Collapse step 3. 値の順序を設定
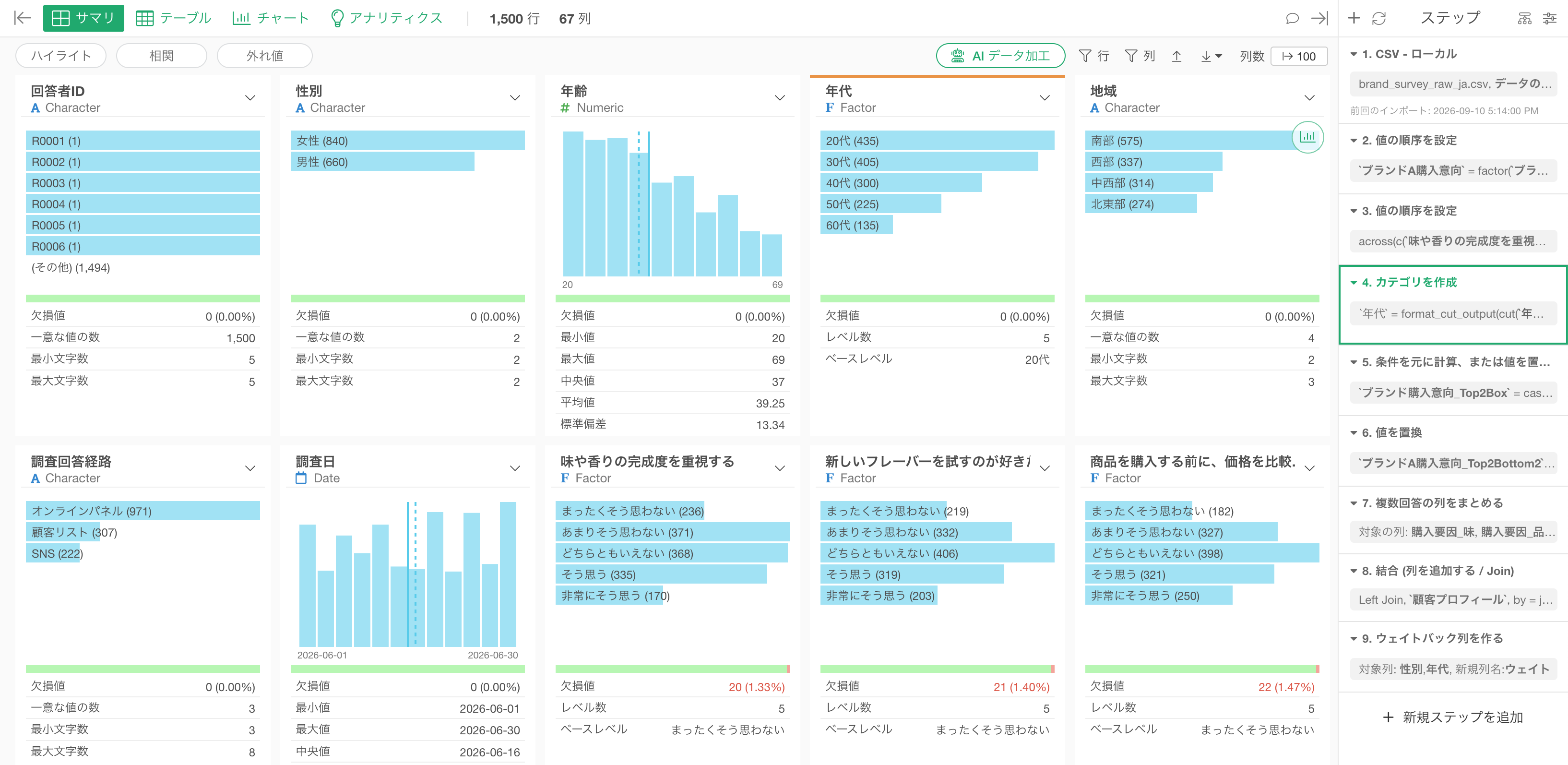This screenshot has width=1568, height=765. coord(1354,211)
